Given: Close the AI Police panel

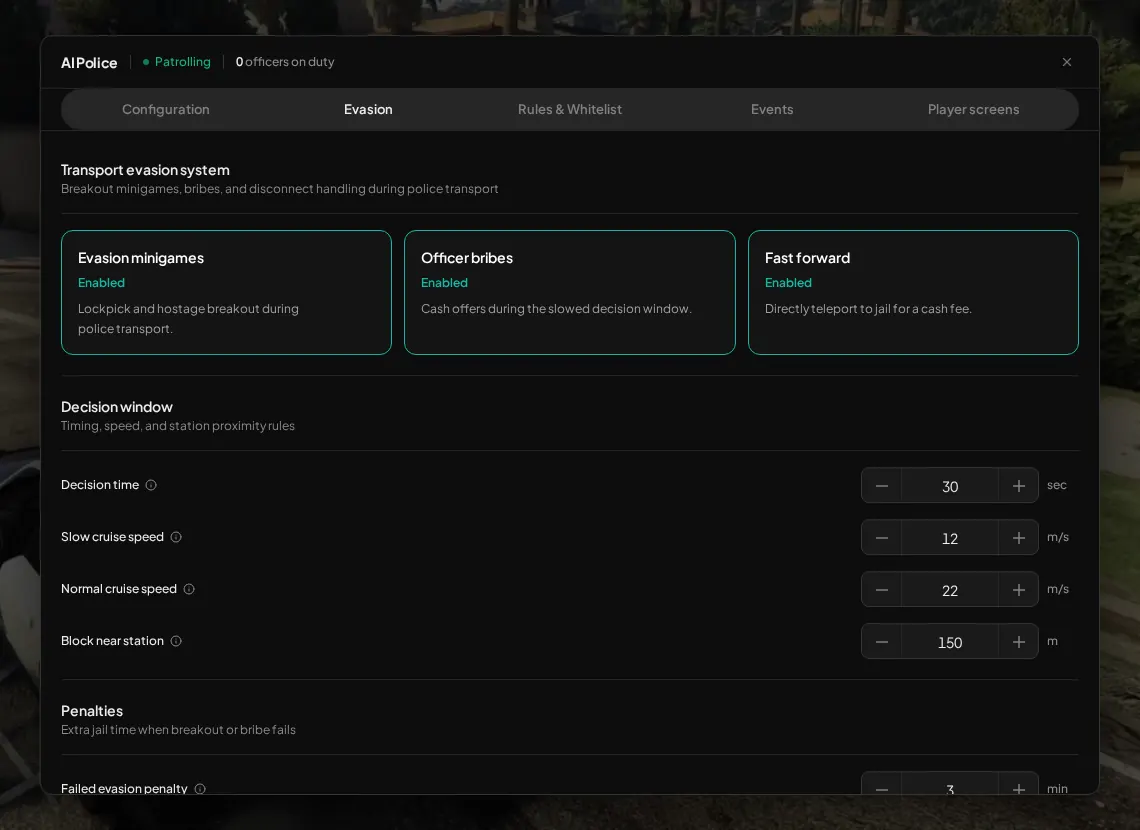Looking at the screenshot, I should point(1067,62).
